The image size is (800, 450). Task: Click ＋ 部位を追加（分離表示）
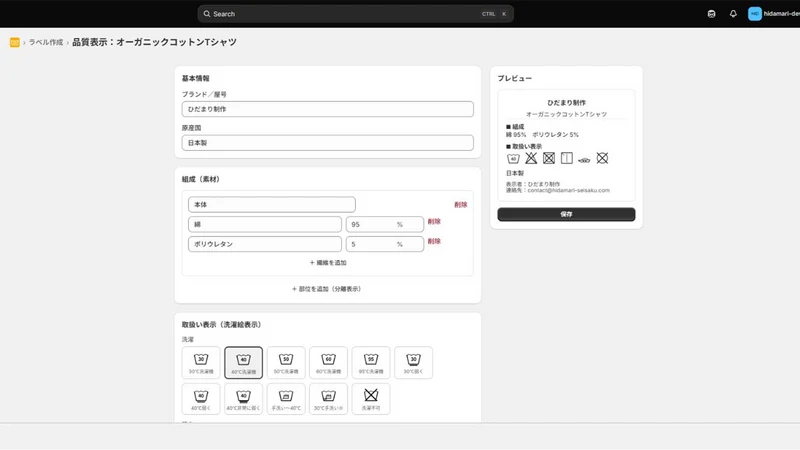tap(327, 289)
